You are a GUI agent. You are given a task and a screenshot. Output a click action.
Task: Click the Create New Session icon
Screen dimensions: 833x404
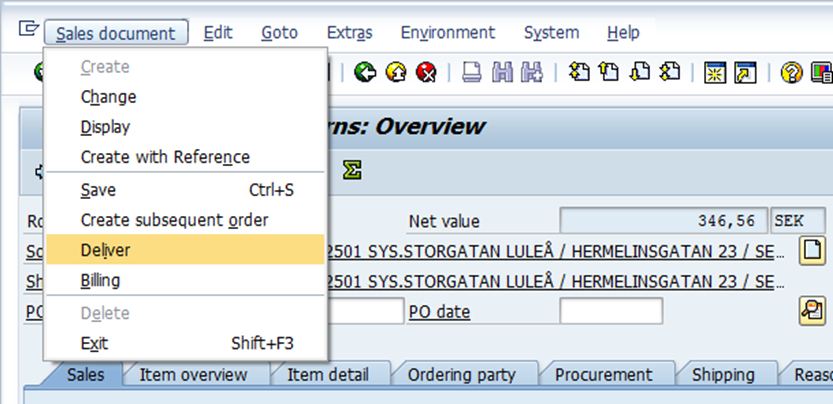pos(715,73)
